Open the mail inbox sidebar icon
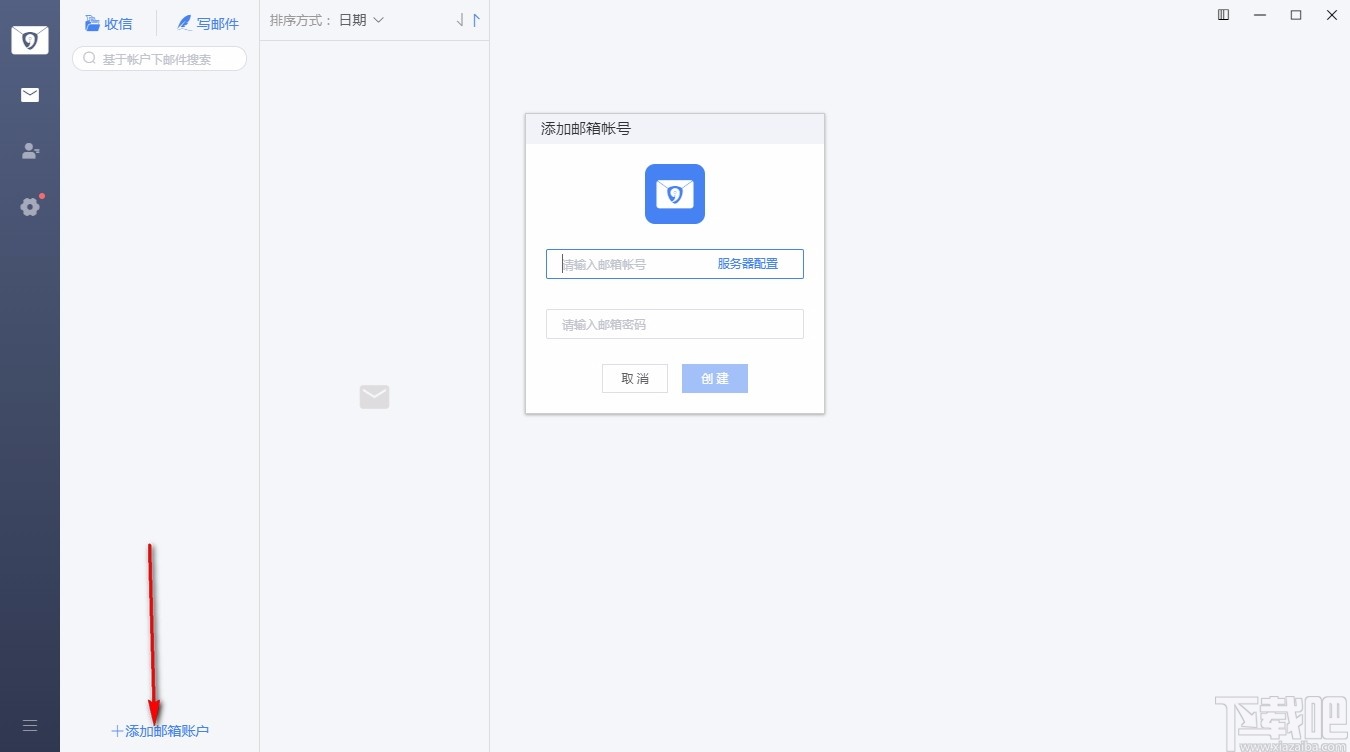Screen dimensions: 1350x752 point(30,95)
